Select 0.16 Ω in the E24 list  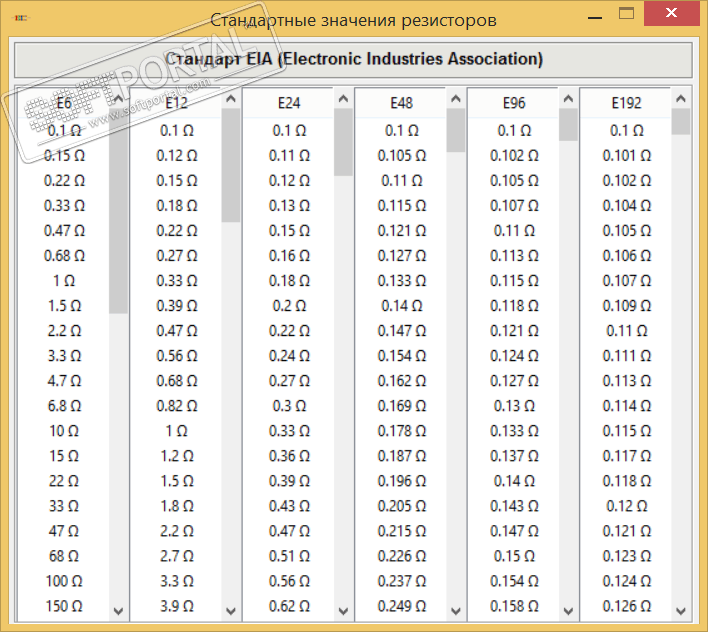coord(289,256)
